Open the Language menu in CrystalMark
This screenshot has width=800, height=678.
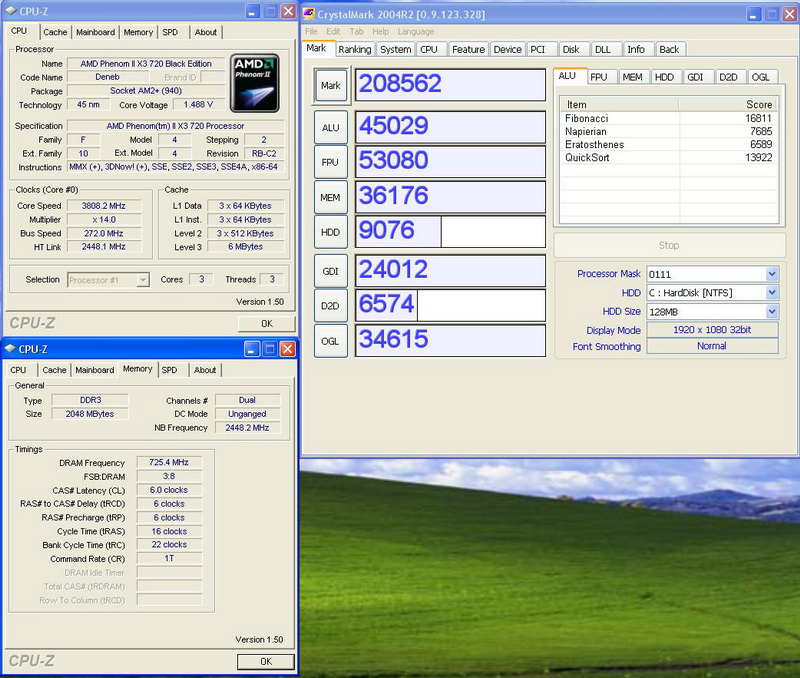pyautogui.click(x=416, y=32)
